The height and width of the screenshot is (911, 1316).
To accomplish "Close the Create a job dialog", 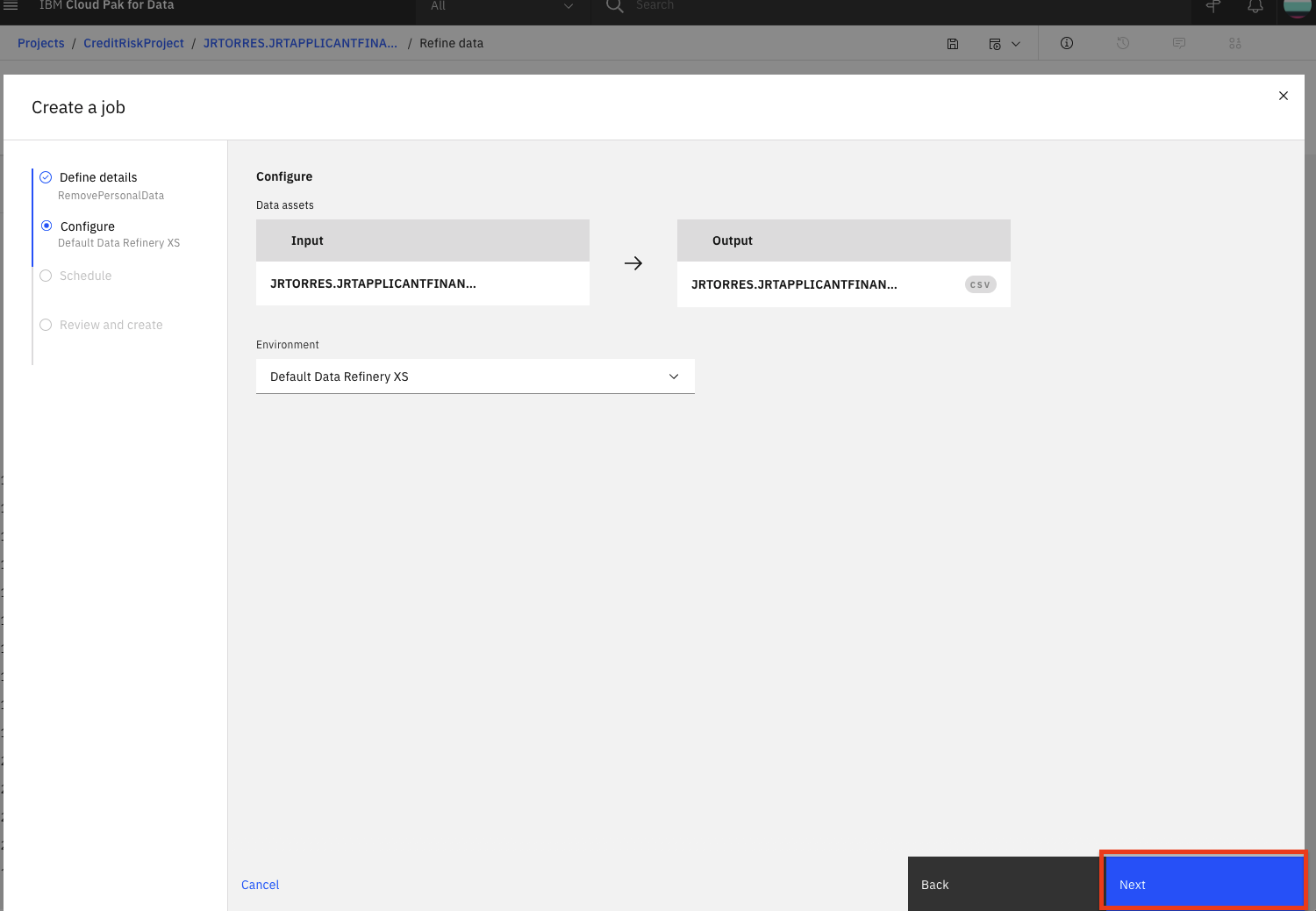I will (x=1284, y=96).
